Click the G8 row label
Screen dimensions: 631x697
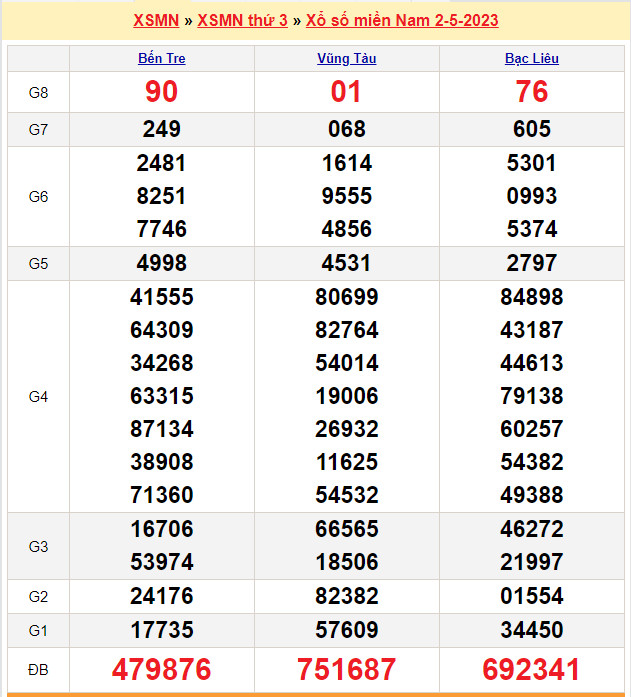pyautogui.click(x=38, y=92)
